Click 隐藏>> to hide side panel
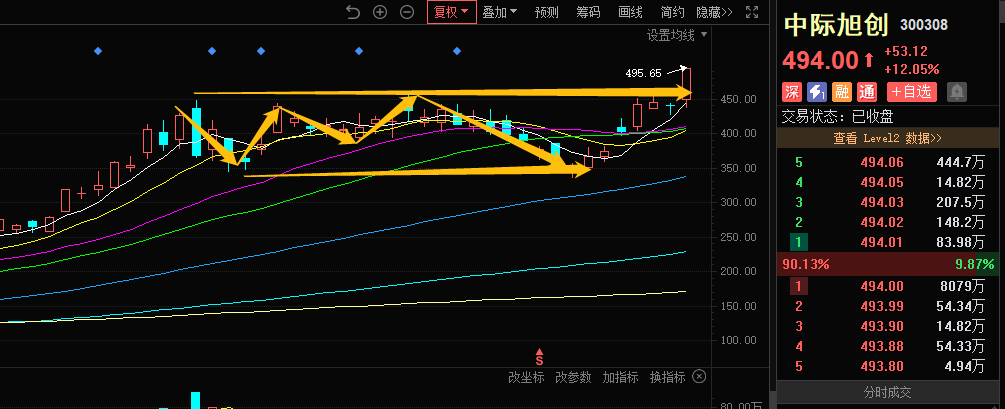 click(x=714, y=12)
